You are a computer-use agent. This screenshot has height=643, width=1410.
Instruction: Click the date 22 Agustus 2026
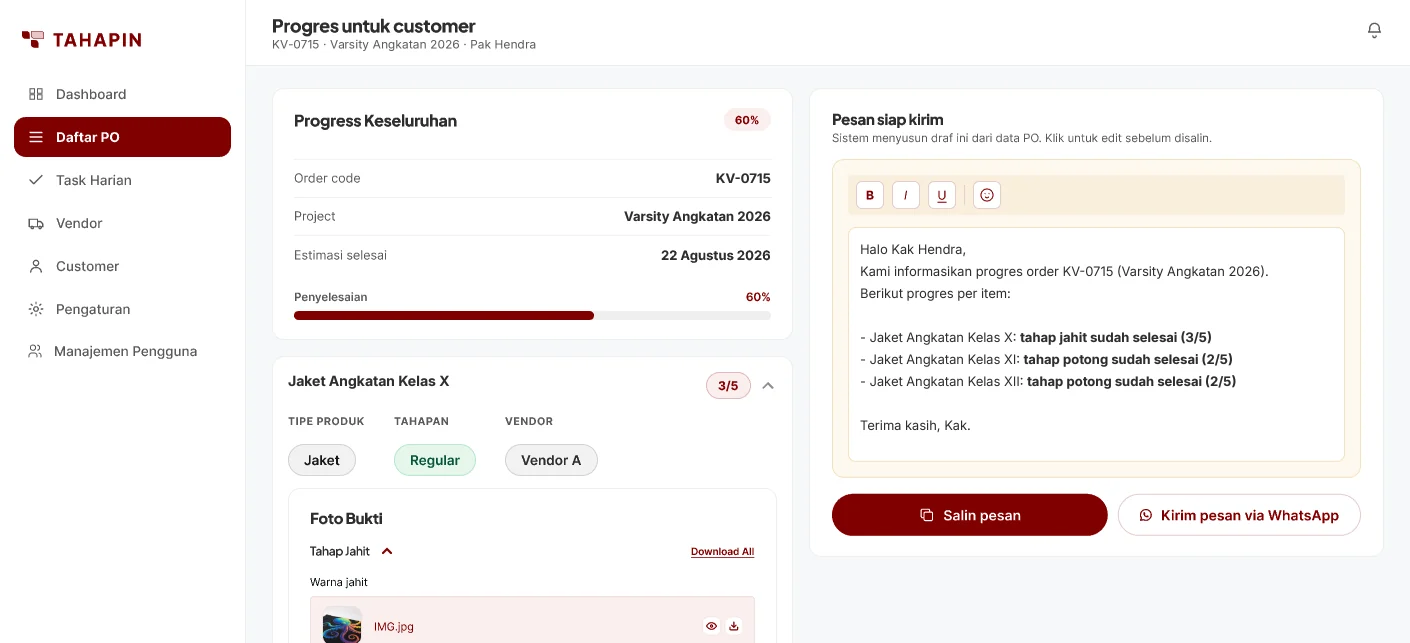point(716,255)
